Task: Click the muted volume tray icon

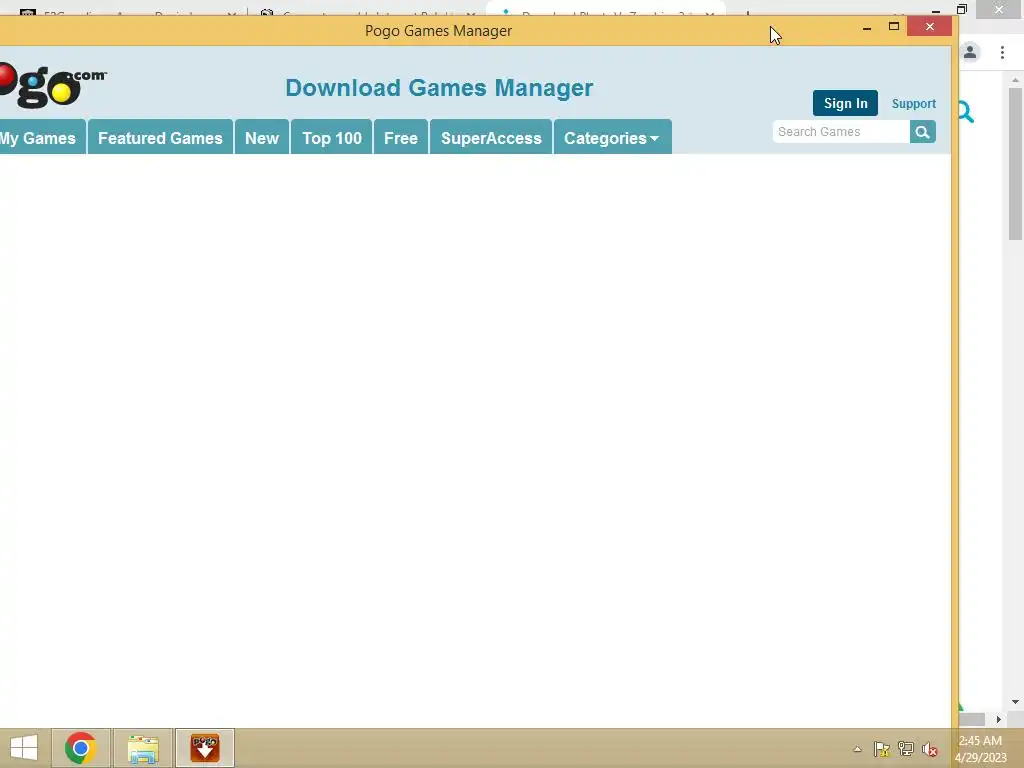Action: pyautogui.click(x=929, y=749)
